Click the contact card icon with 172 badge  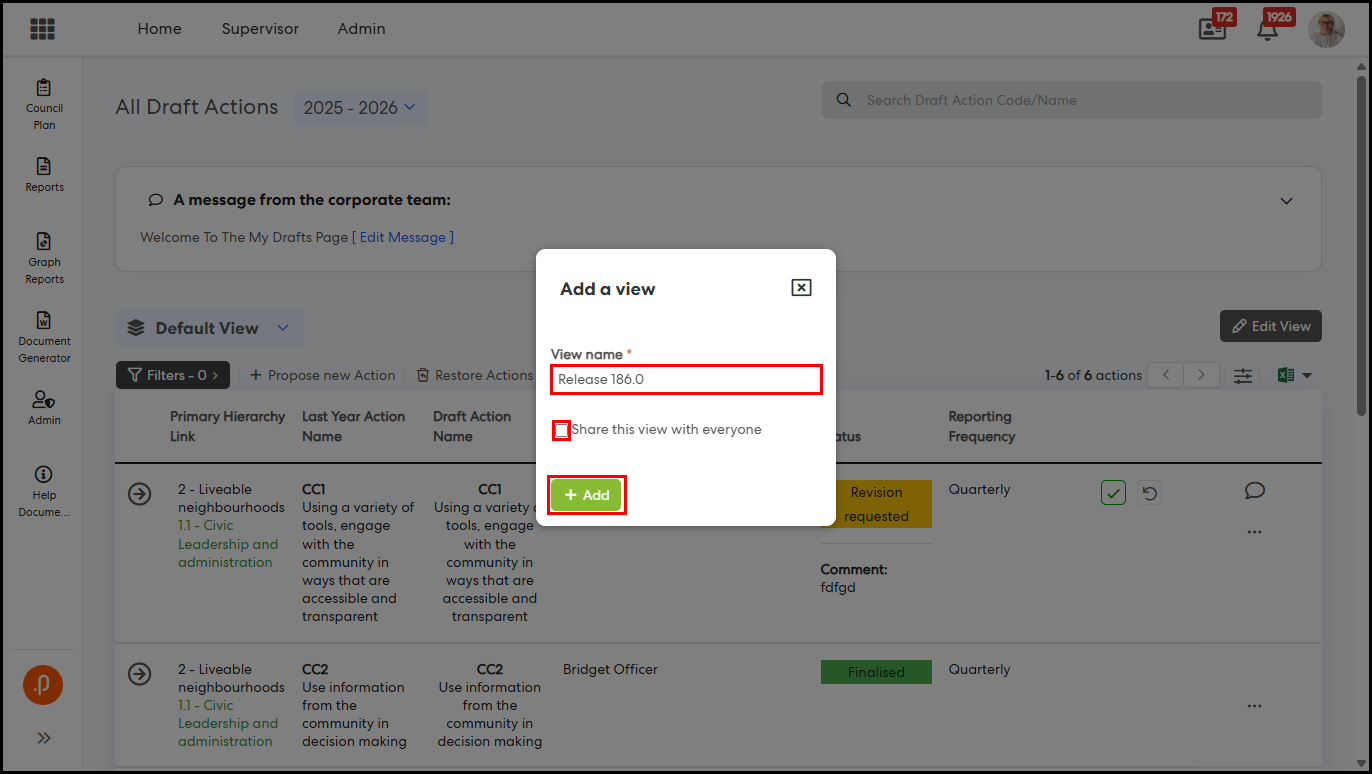tap(1212, 29)
